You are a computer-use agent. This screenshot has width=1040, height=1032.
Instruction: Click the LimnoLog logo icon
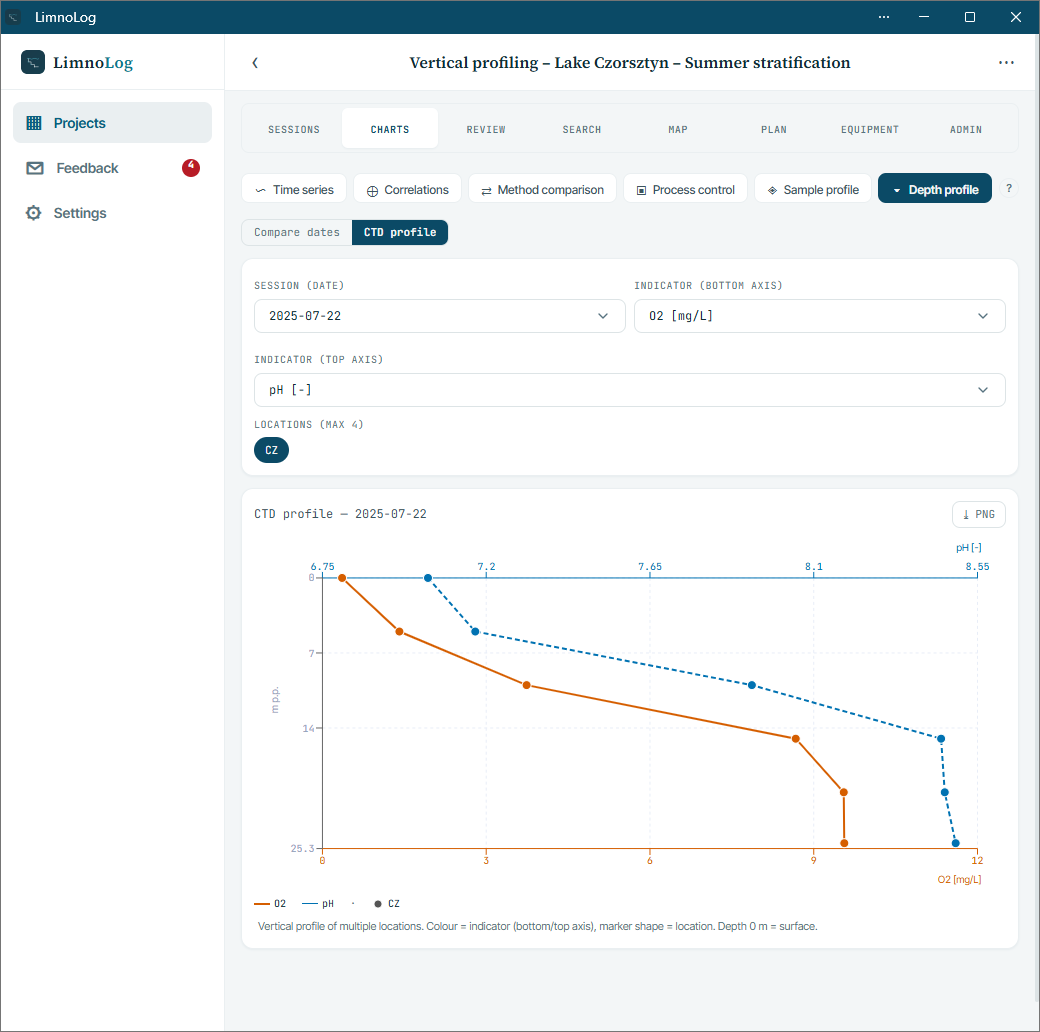point(32,62)
